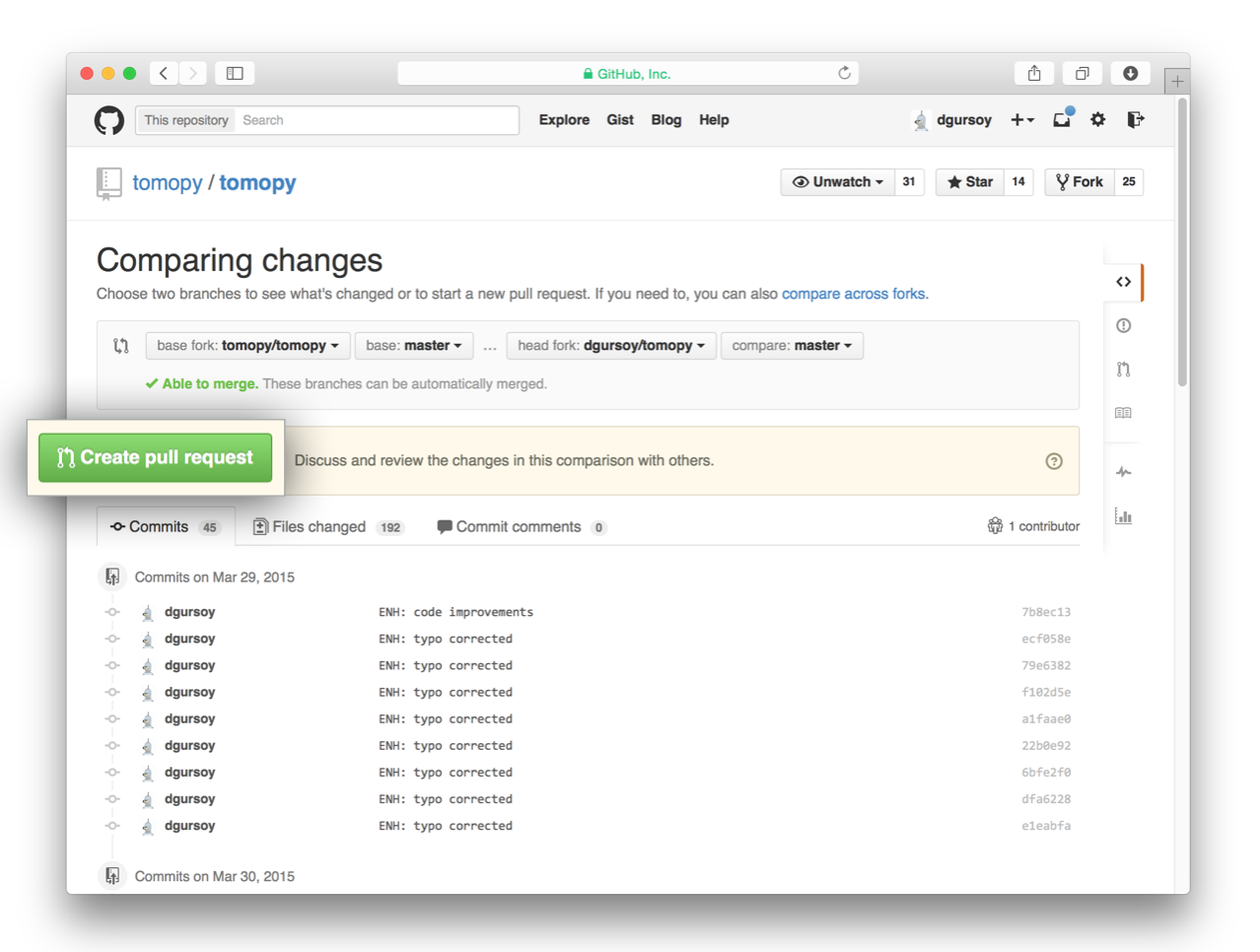
Task: Open the Issues sidebar icon
Action: click(1123, 326)
